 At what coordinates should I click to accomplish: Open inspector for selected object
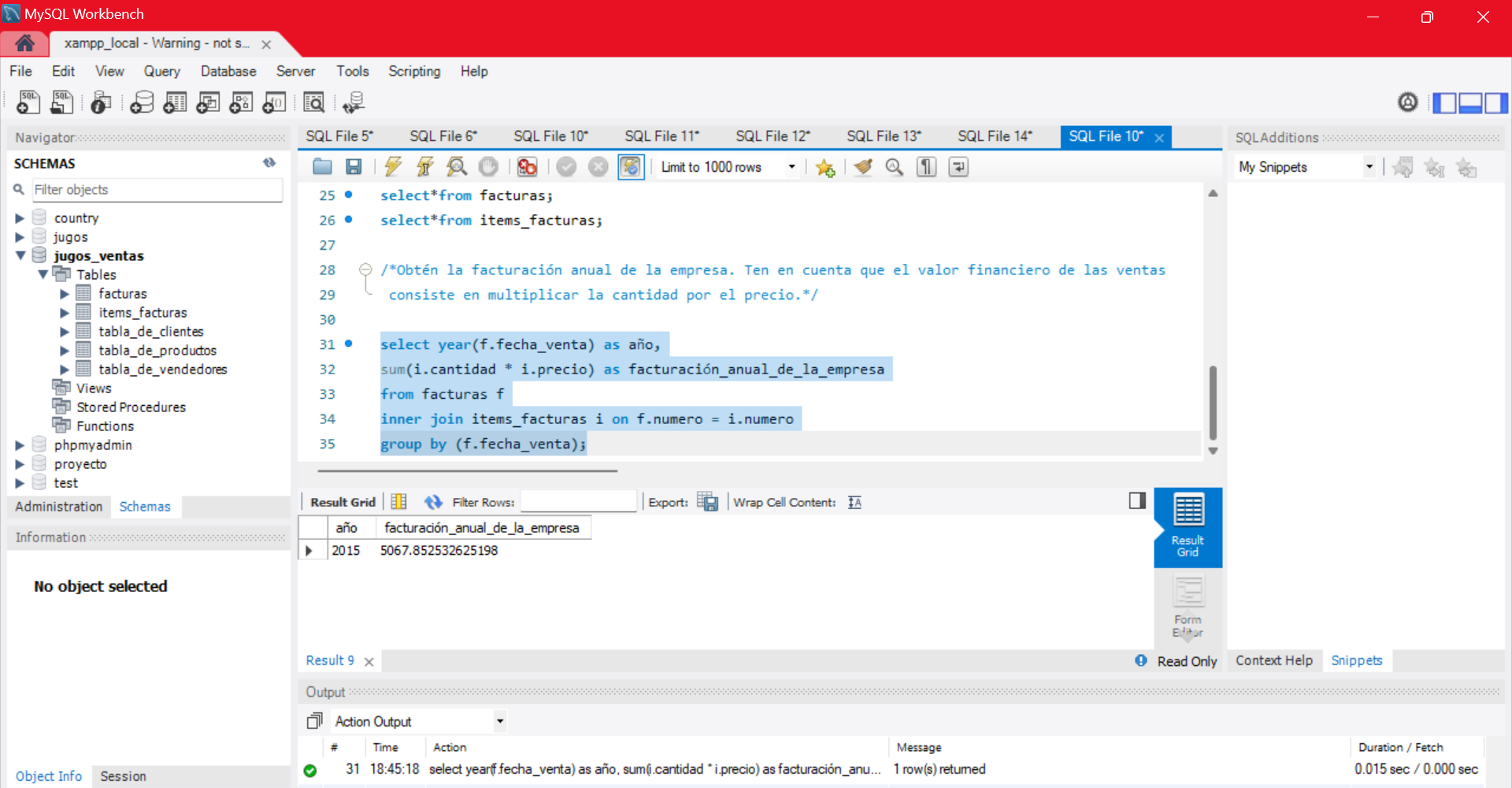(x=101, y=102)
